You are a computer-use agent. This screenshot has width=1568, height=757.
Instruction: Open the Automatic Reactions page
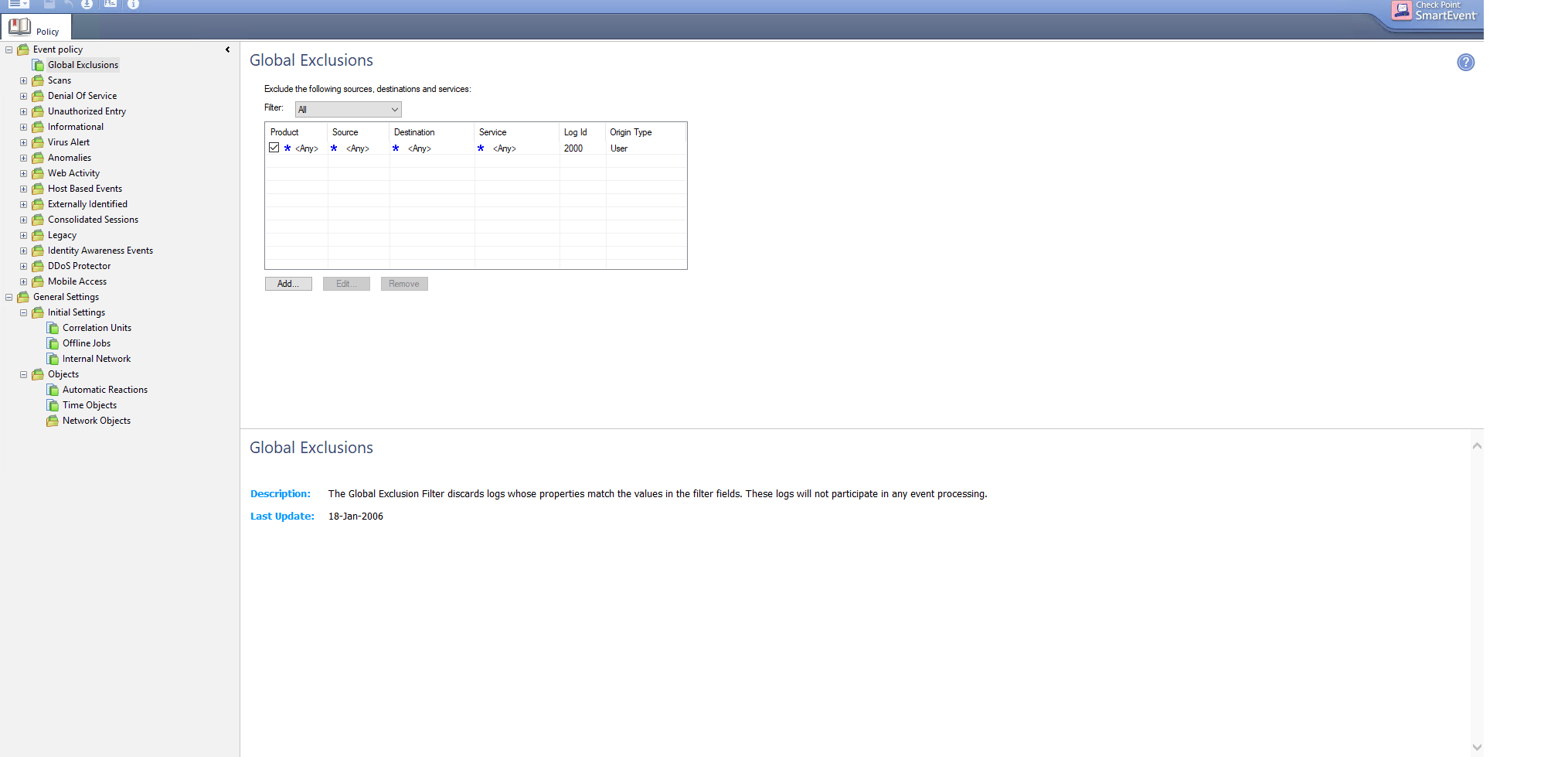point(104,389)
